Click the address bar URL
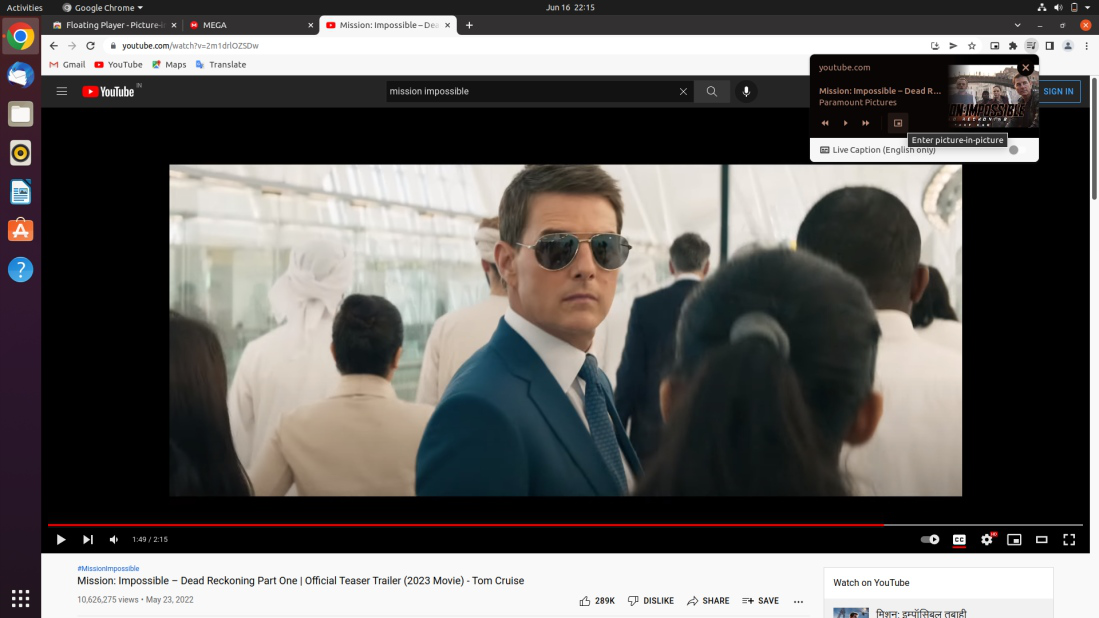 pos(190,46)
